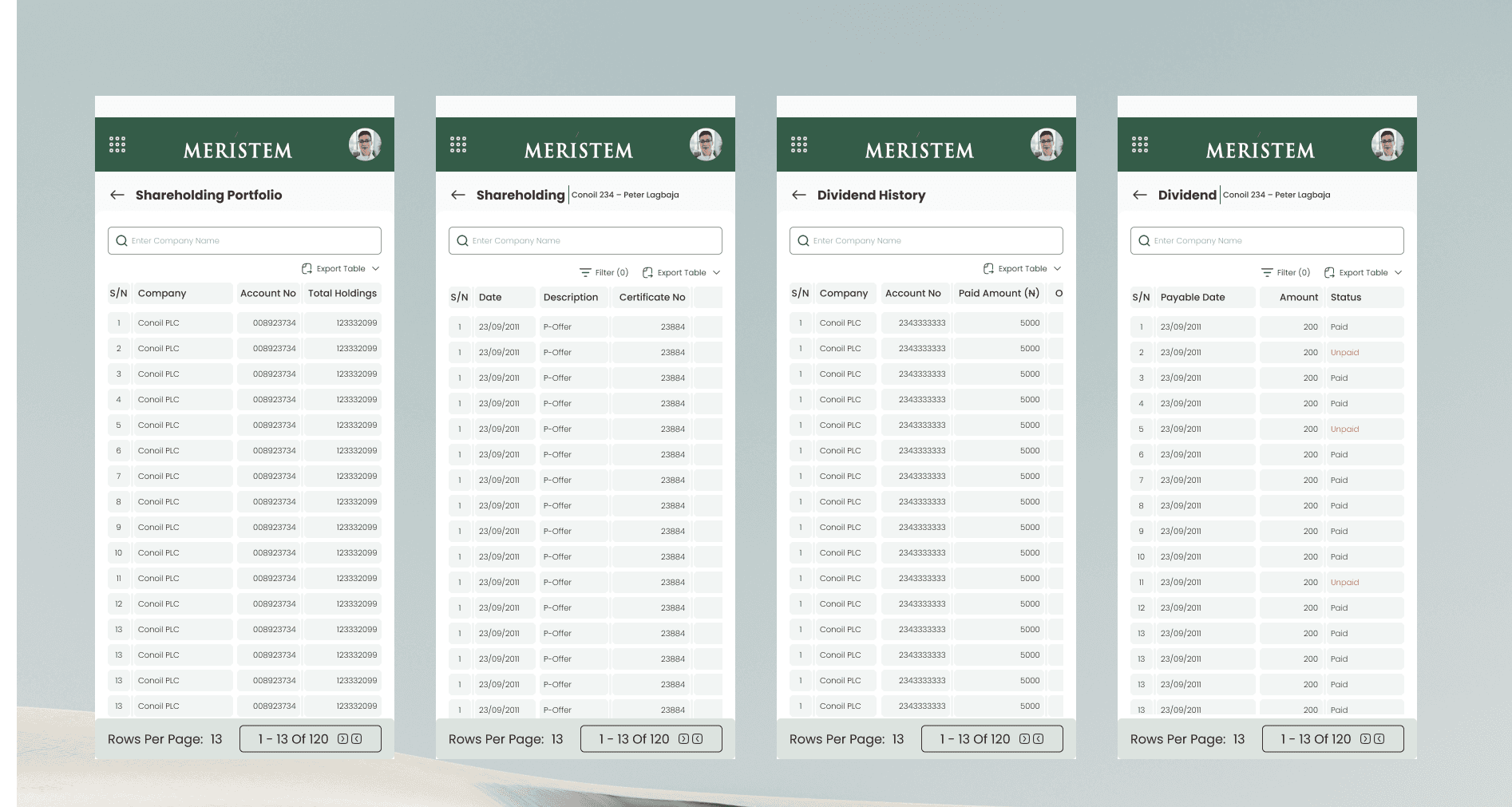
Task: Open Filter (0) on Shareholding Conoil screen
Action: coord(604,273)
